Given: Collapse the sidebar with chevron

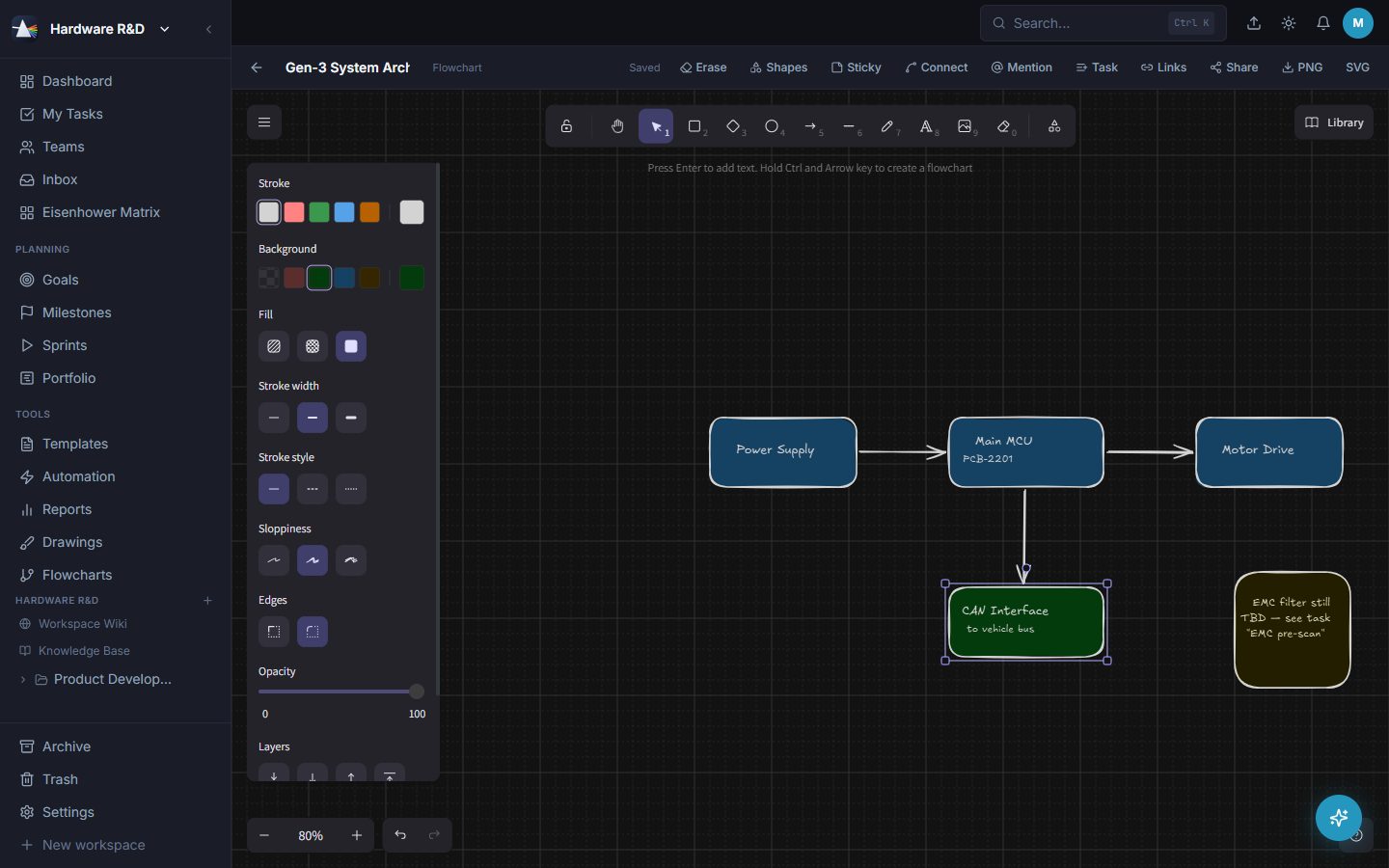Looking at the screenshot, I should 209,29.
